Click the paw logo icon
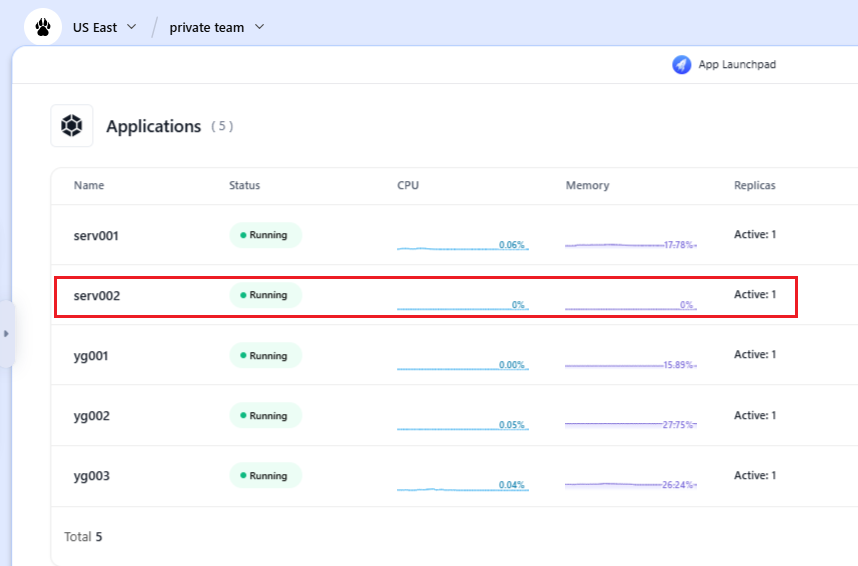This screenshot has width=858, height=566. pos(42,27)
